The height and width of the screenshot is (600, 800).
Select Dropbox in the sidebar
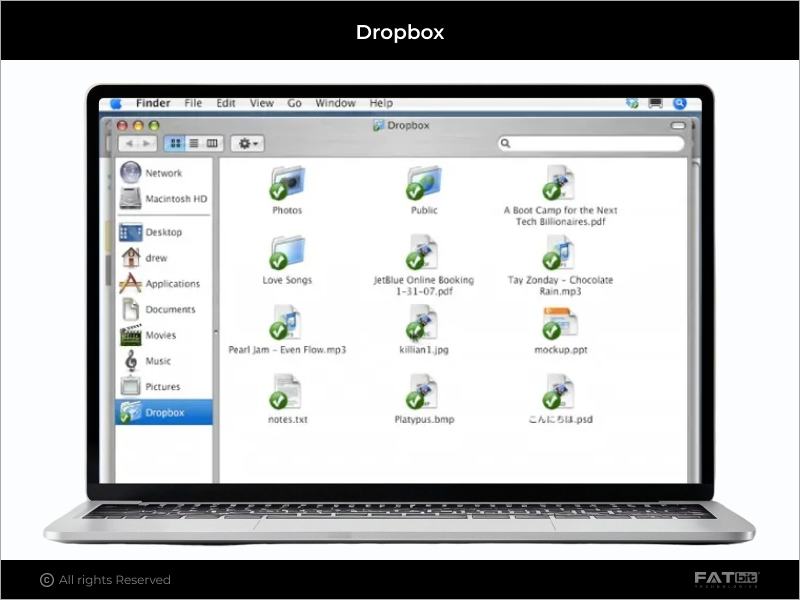coord(164,412)
